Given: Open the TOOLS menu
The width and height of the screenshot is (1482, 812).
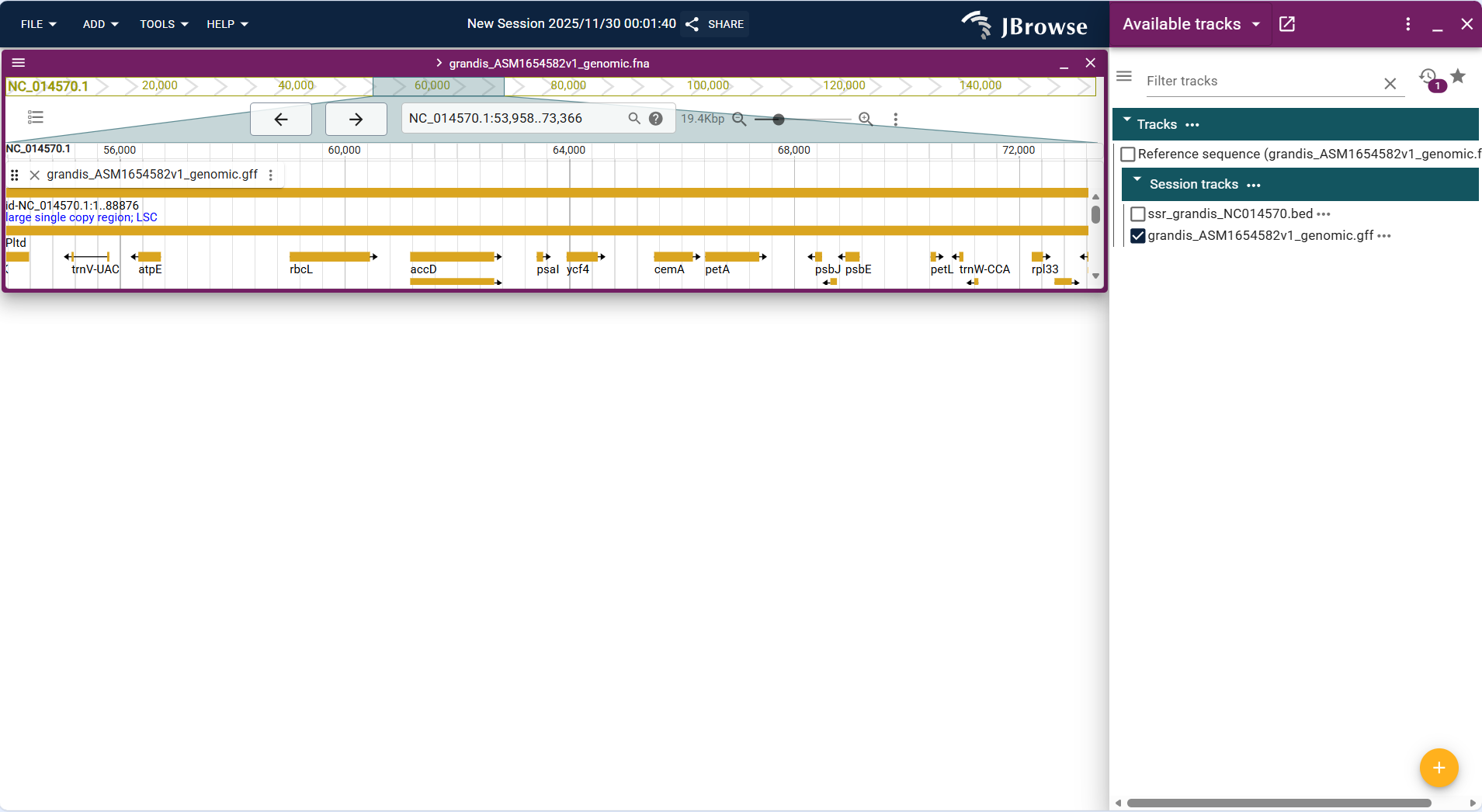Looking at the screenshot, I should [162, 24].
